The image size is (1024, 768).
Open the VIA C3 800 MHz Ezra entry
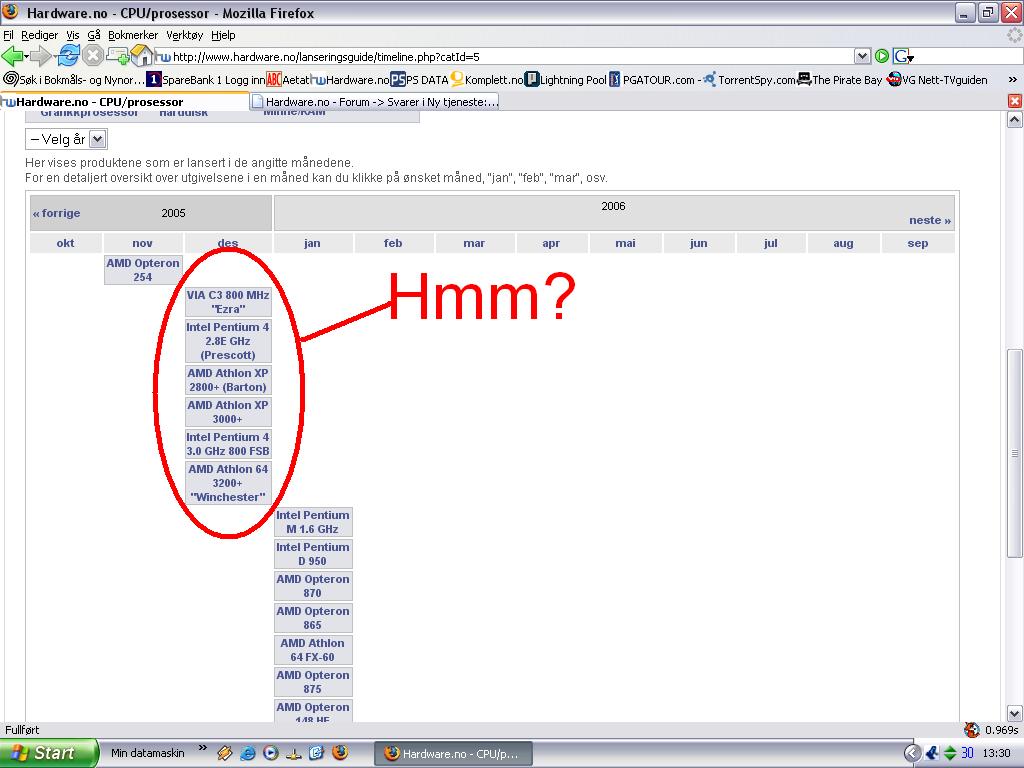point(228,302)
